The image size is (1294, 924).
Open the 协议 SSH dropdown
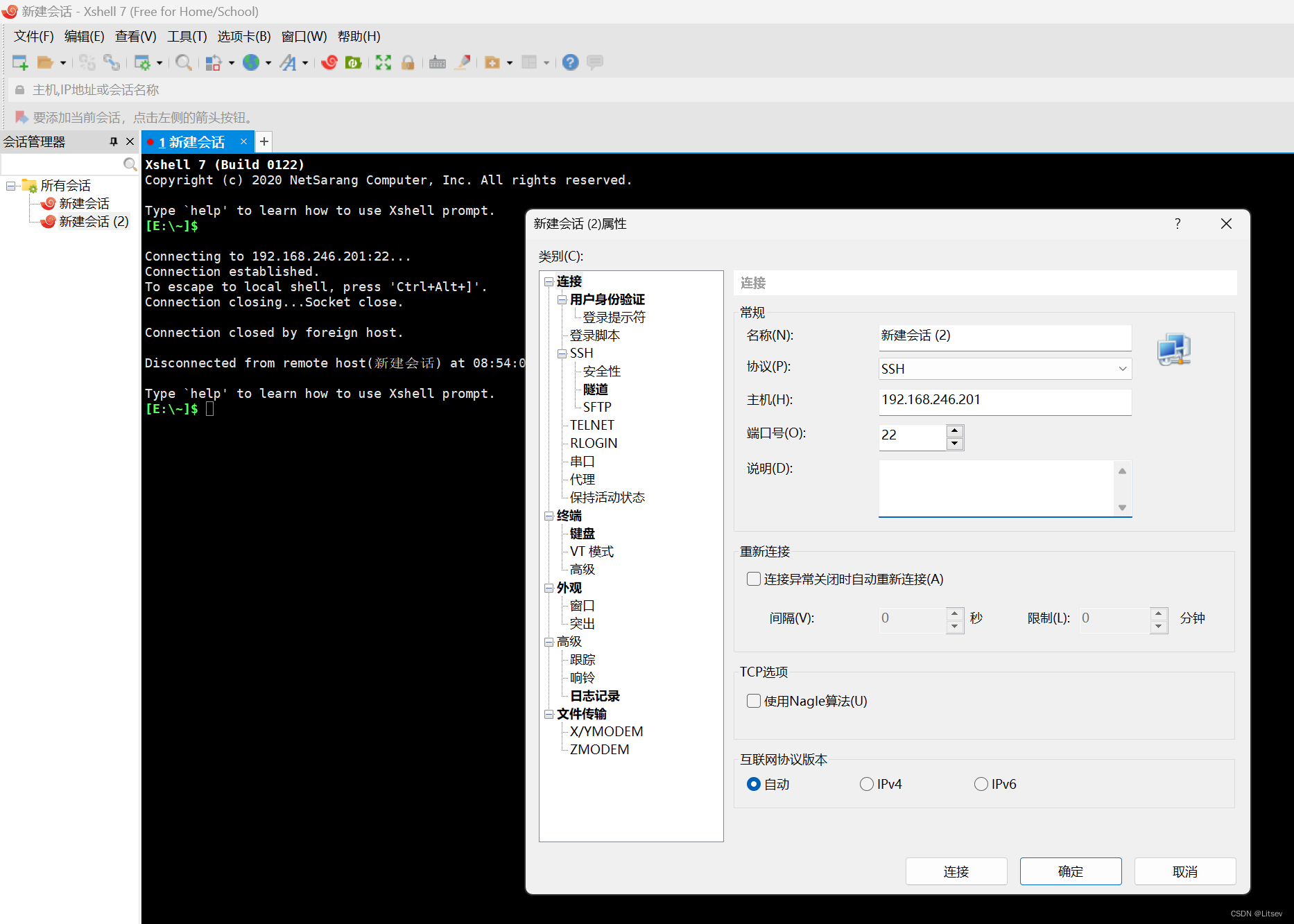click(x=1005, y=369)
